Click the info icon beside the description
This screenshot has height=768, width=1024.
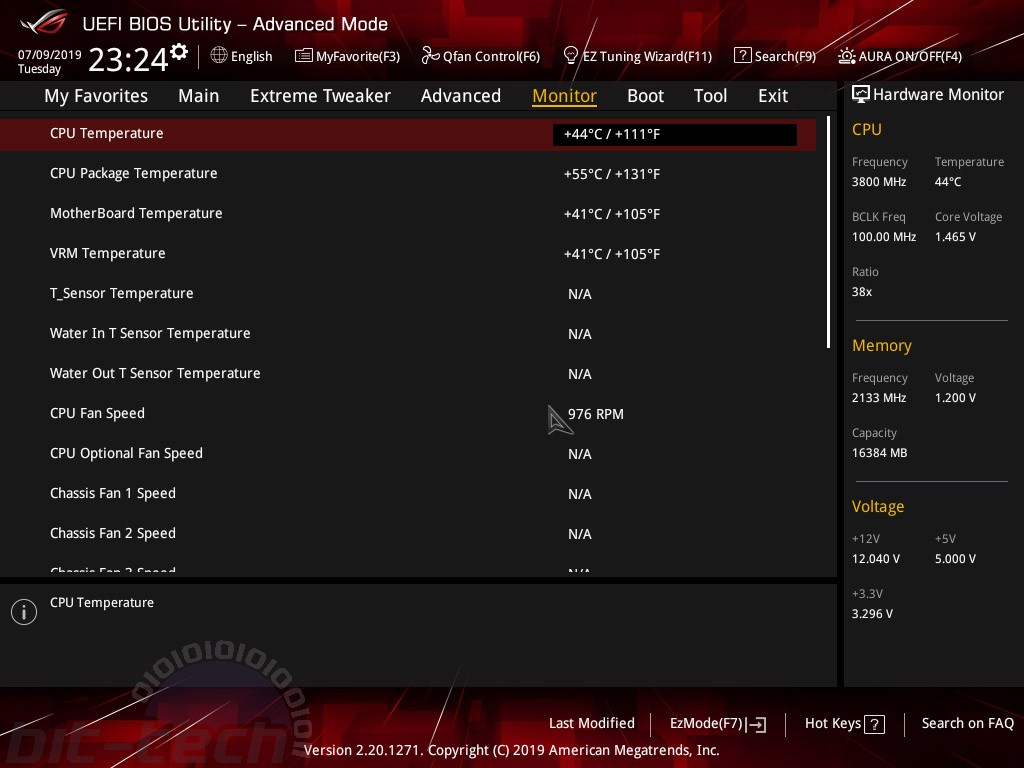coord(24,612)
